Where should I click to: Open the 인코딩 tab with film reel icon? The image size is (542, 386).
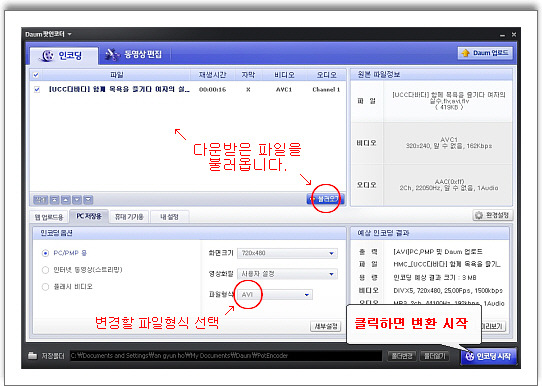click(x=64, y=56)
